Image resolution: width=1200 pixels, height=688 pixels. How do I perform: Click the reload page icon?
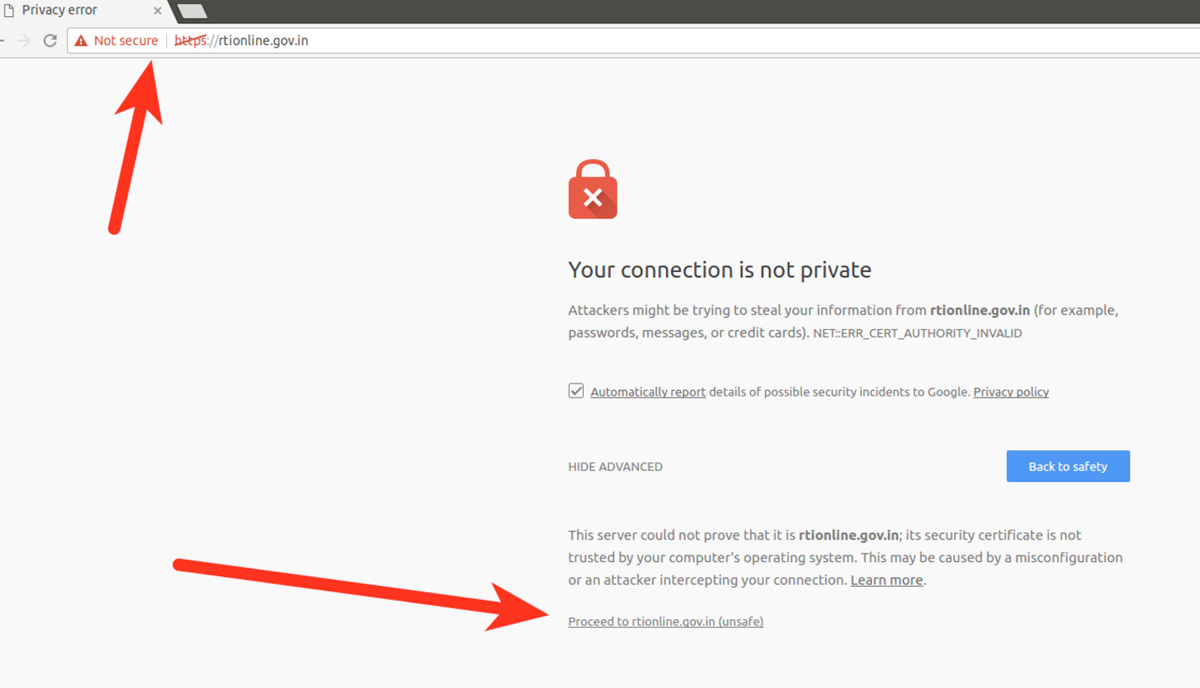[x=50, y=41]
